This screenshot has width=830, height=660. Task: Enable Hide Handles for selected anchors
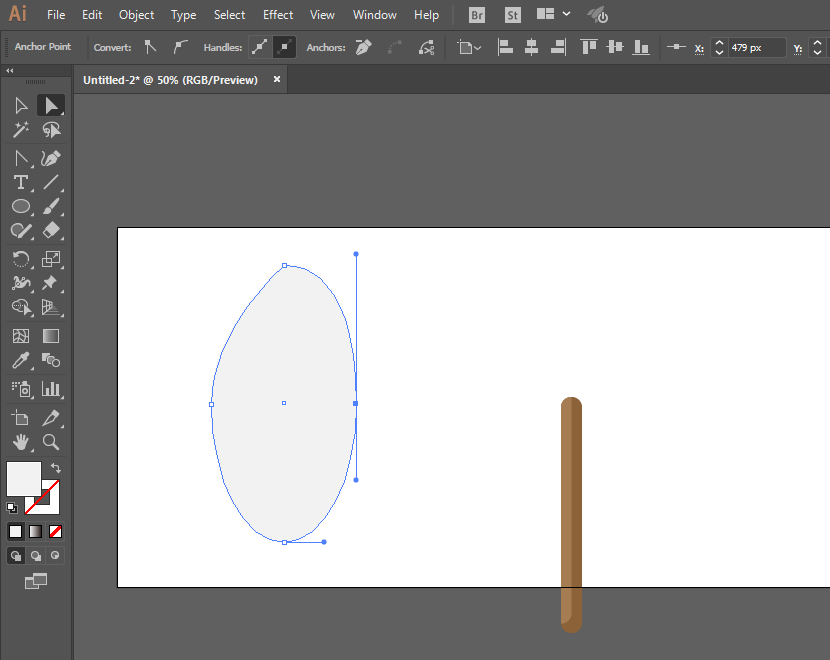pyautogui.click(x=285, y=47)
